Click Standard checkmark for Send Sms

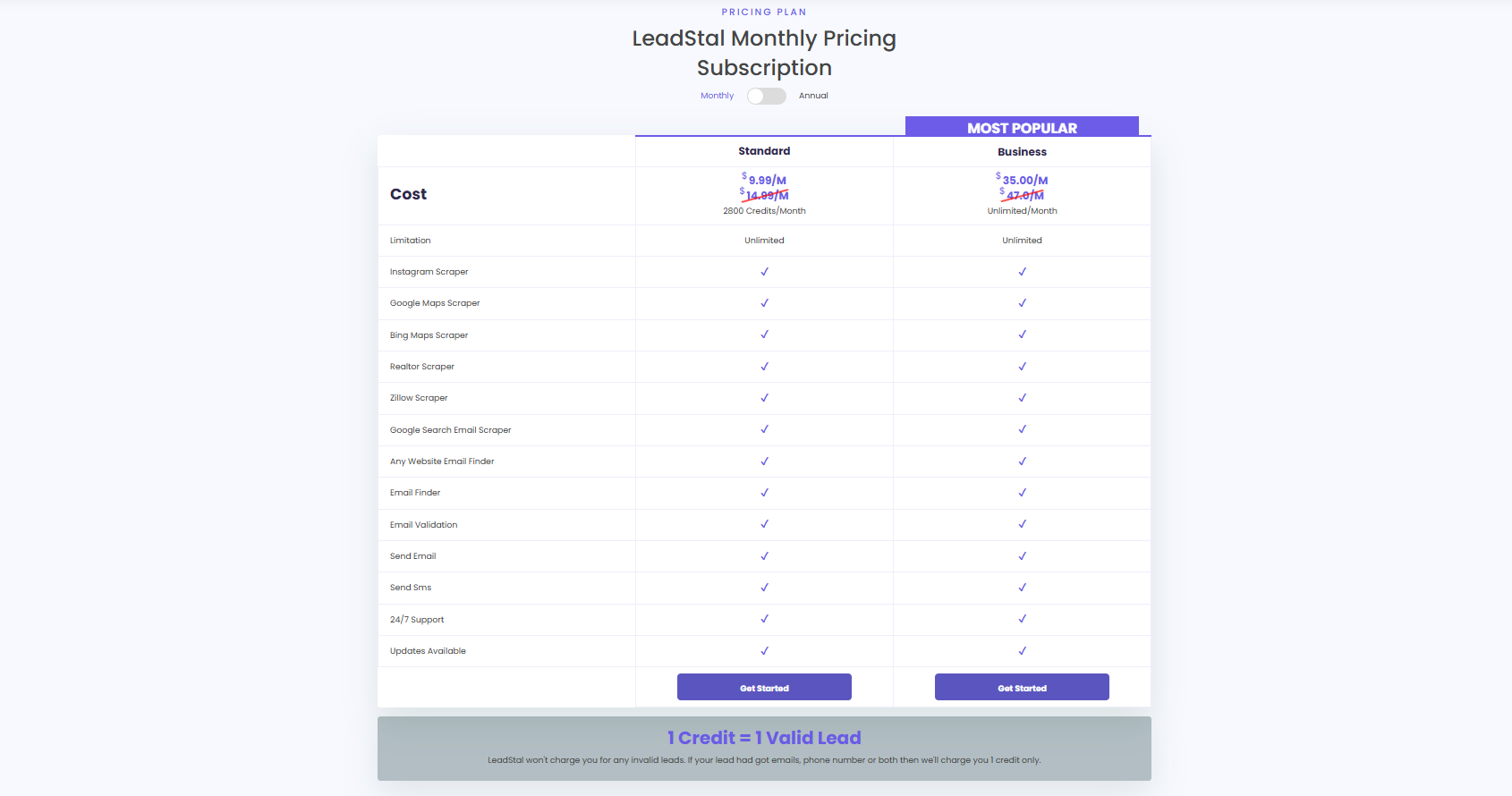pos(764,588)
